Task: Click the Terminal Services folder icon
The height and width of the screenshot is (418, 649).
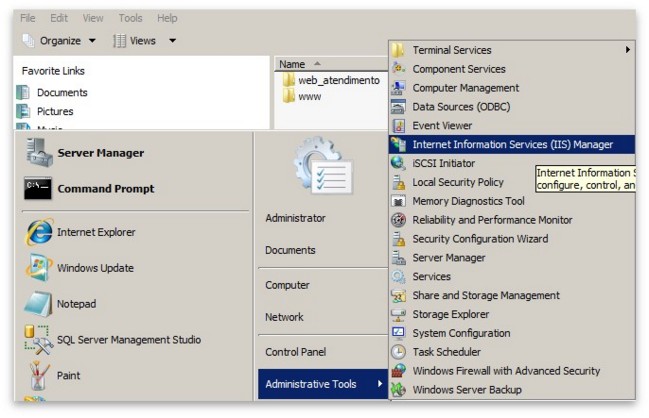Action: tap(398, 50)
